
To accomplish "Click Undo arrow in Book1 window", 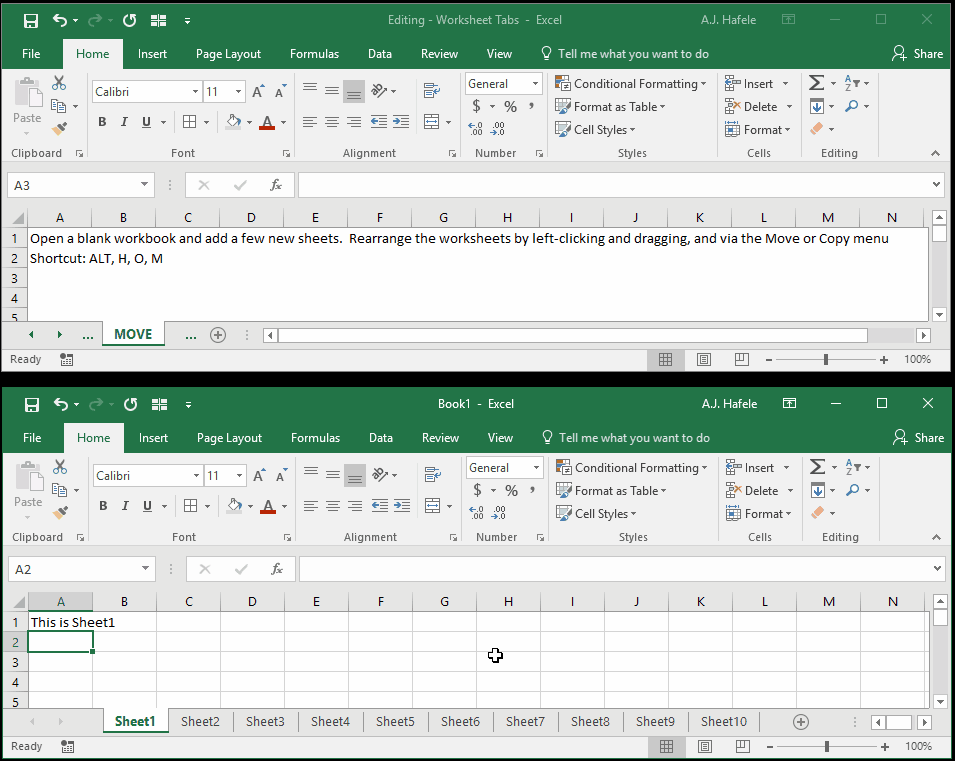I will (61, 404).
